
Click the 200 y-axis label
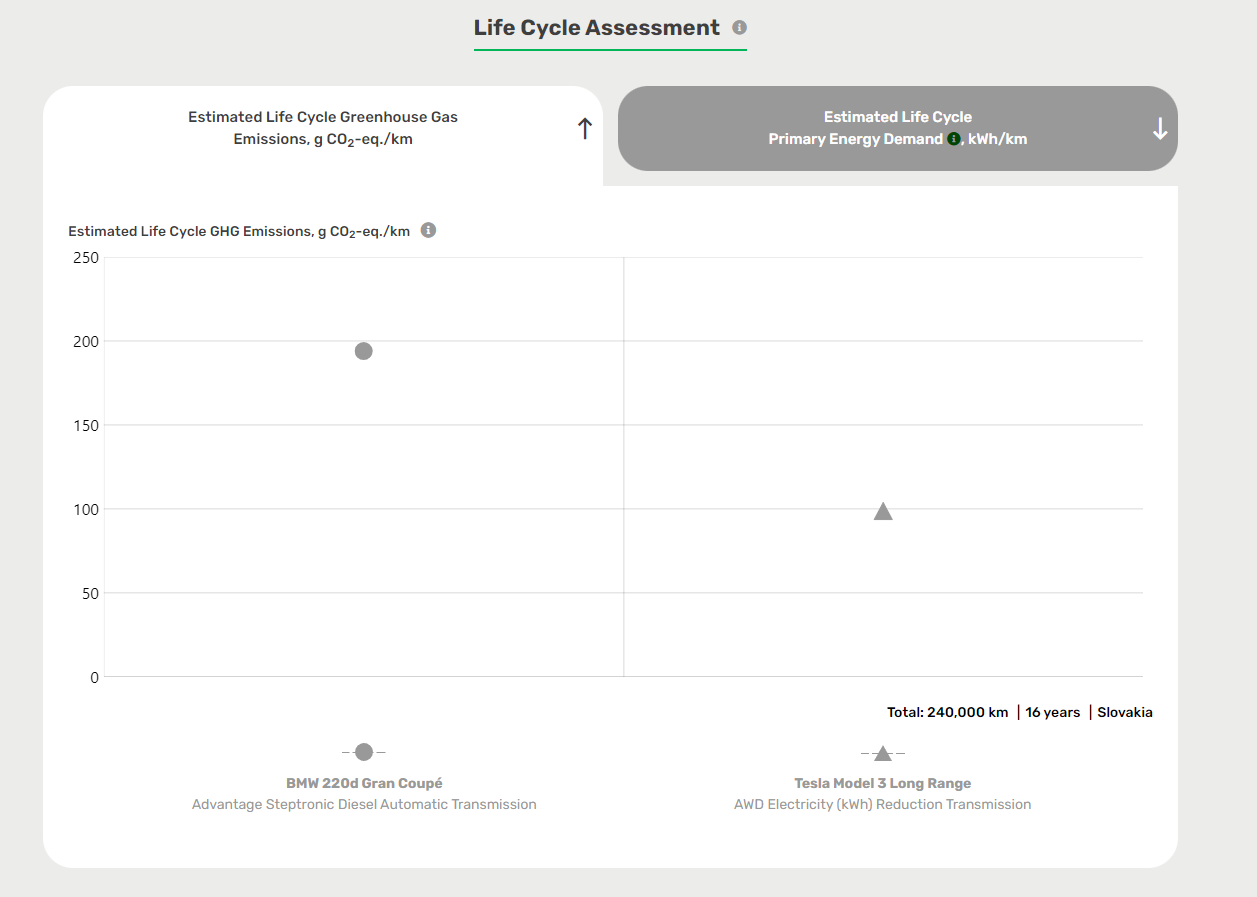pyautogui.click(x=87, y=342)
